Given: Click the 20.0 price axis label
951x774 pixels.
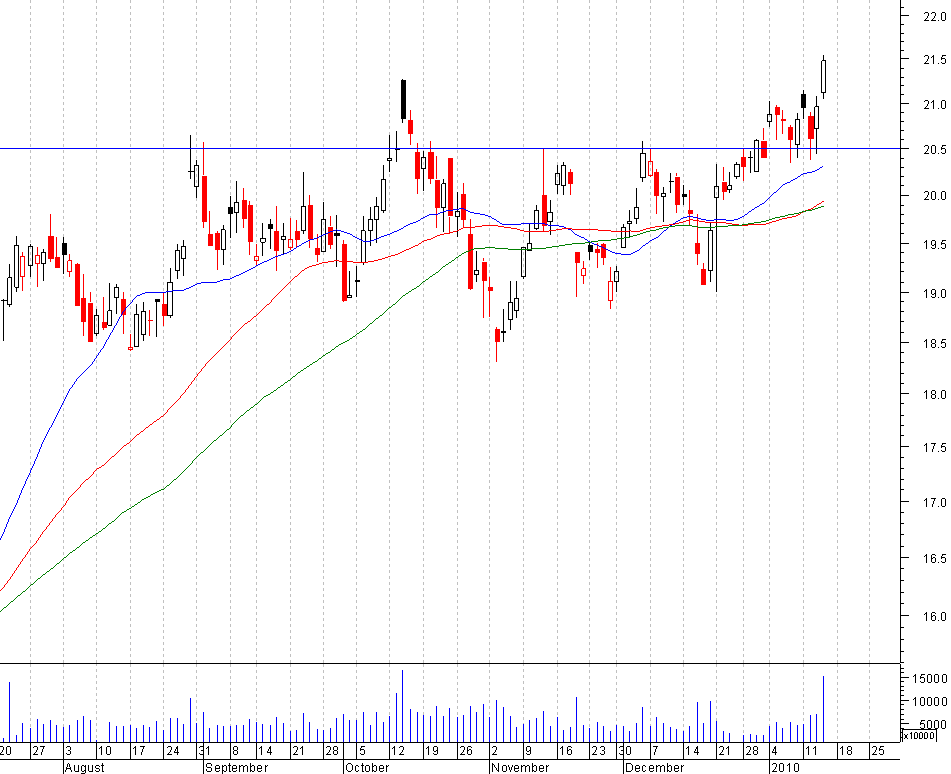Looking at the screenshot, I should tap(935, 195).
